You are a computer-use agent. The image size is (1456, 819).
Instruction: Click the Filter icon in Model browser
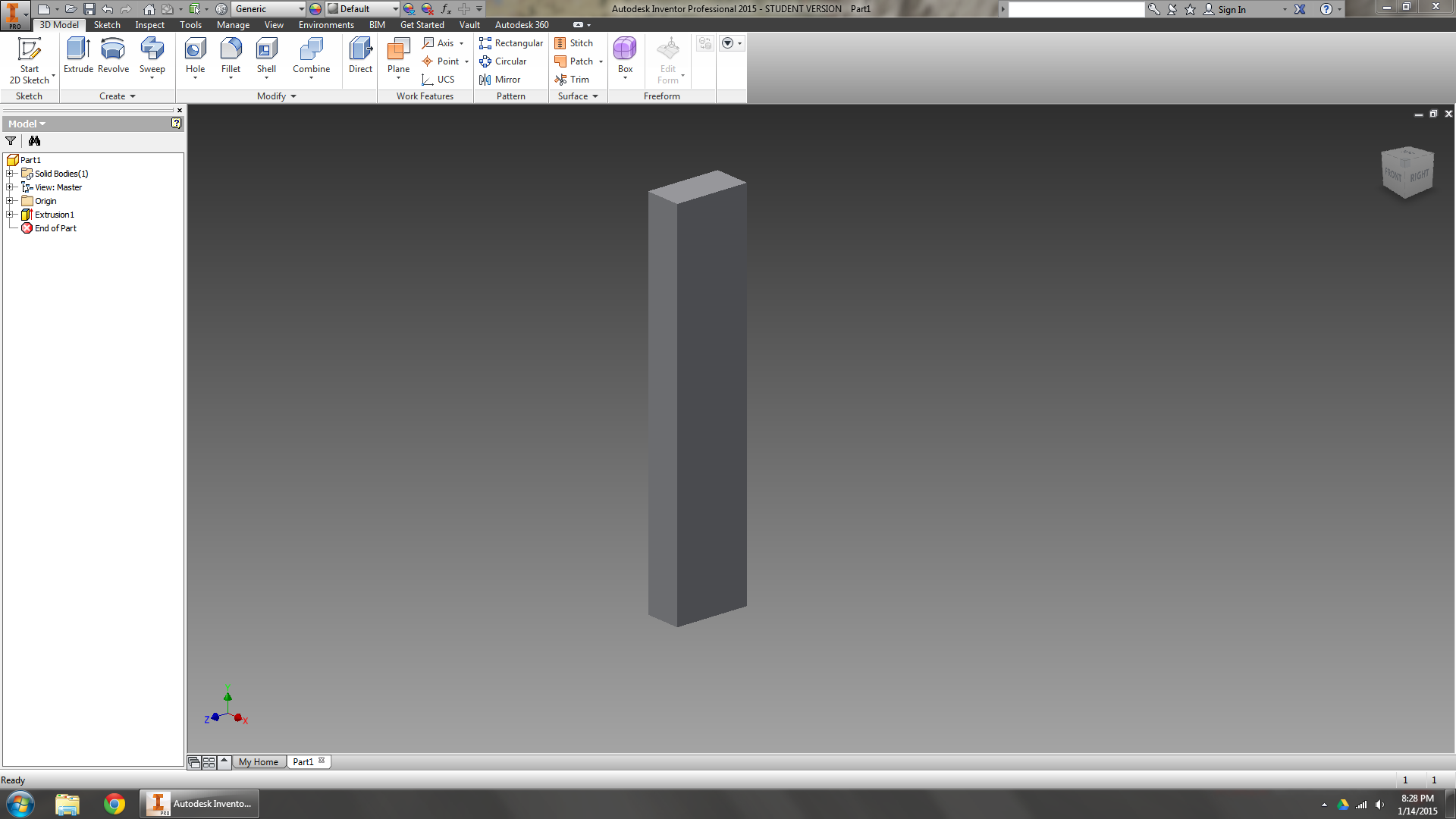[11, 141]
